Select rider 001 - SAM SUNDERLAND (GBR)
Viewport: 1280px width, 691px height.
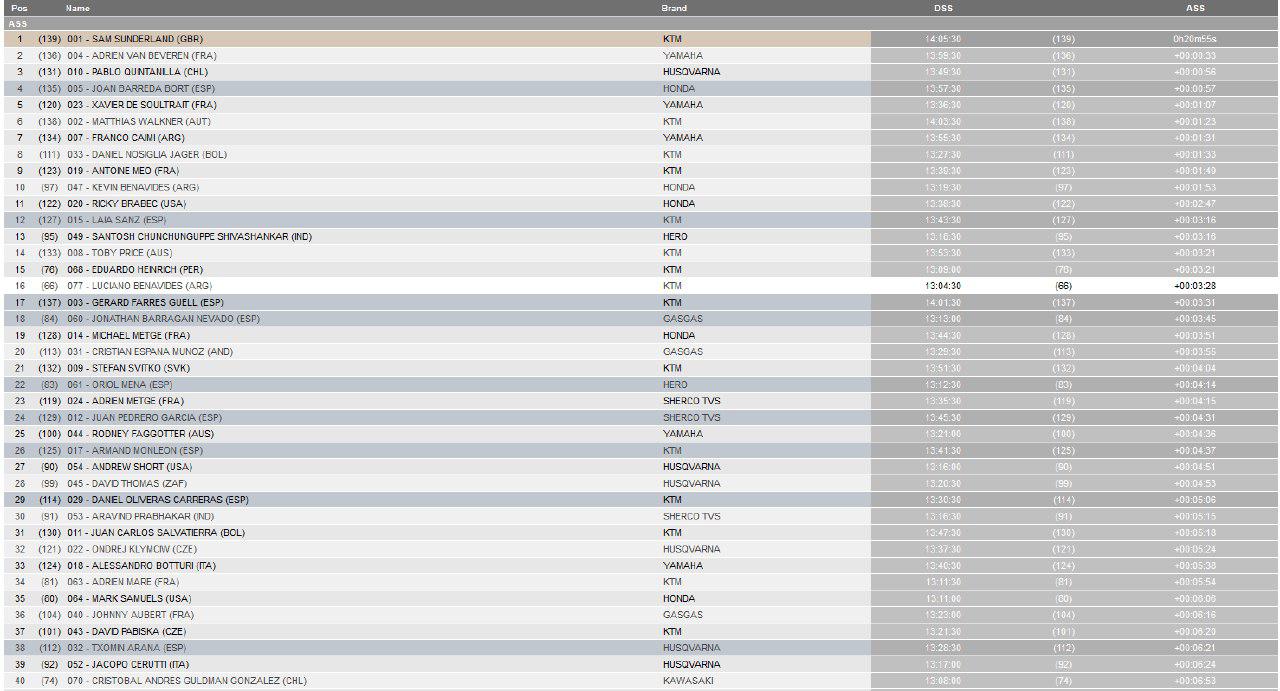coord(135,39)
